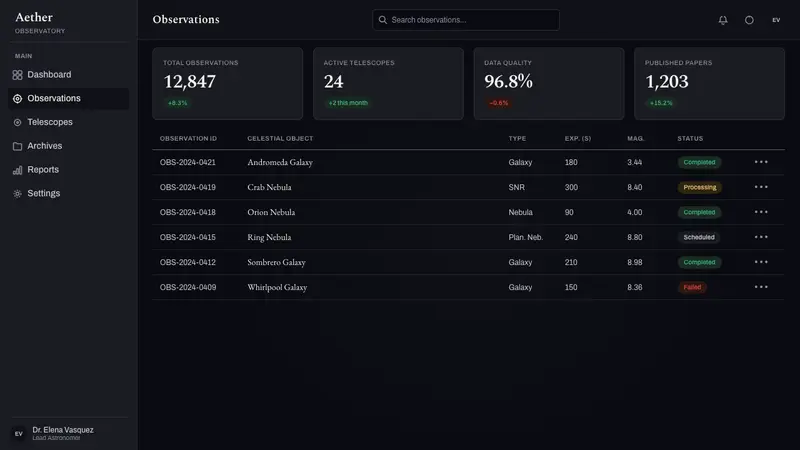Click the Processing status badge

coord(699,187)
